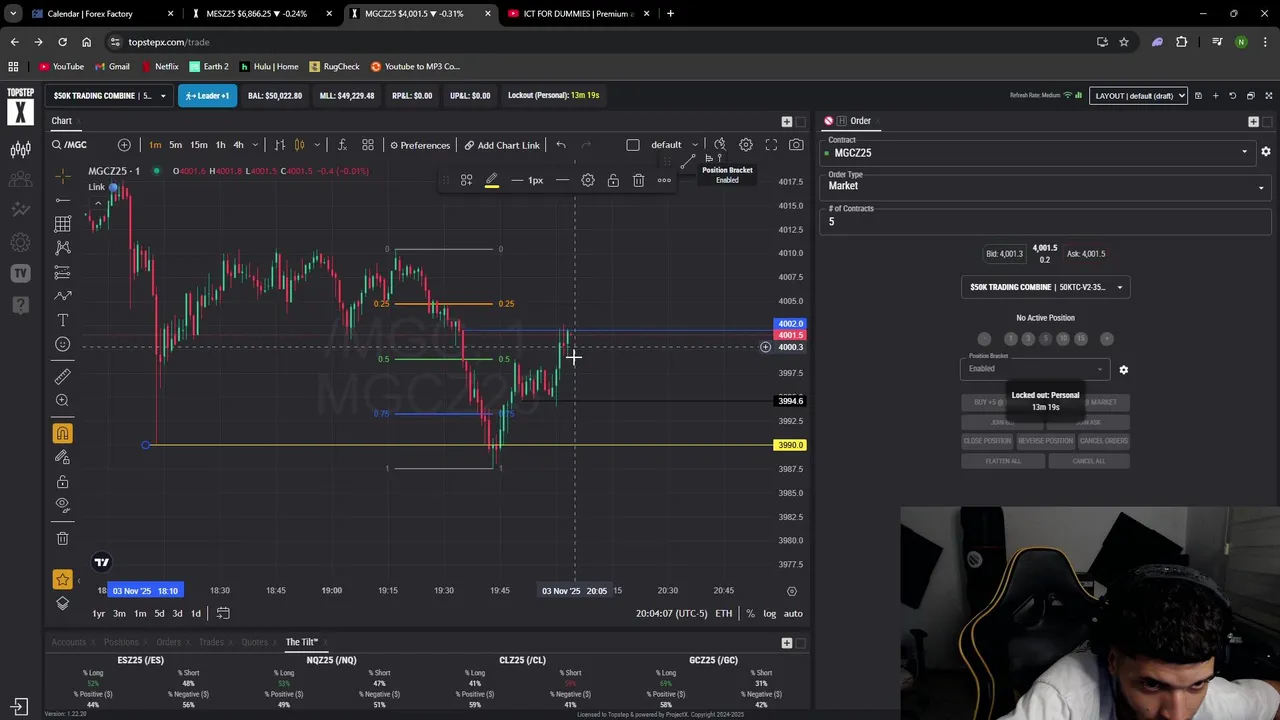This screenshot has height=720, width=1280.
Task: Click the drawing line color pencil icon
Action: [x=492, y=180]
